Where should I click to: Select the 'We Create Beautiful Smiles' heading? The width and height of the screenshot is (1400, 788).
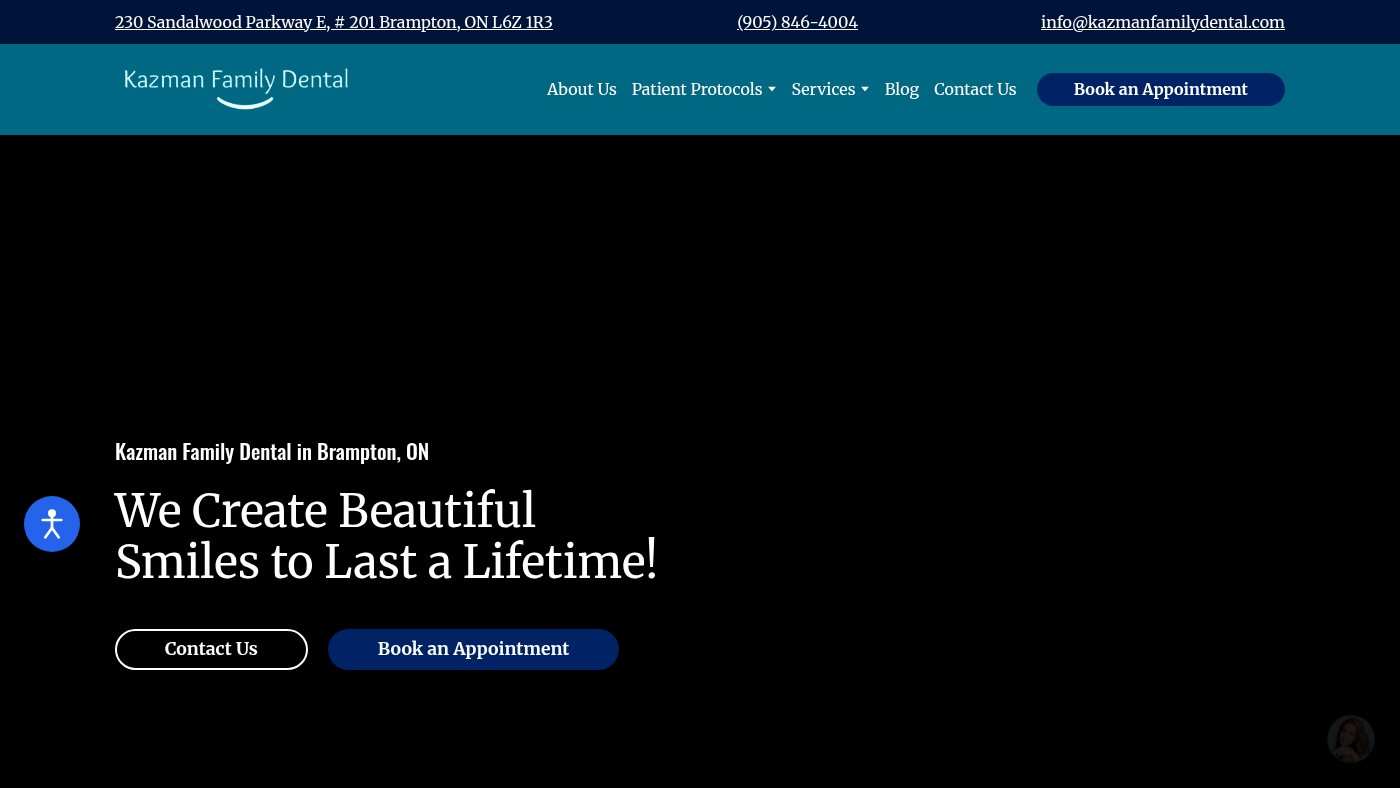click(x=386, y=536)
